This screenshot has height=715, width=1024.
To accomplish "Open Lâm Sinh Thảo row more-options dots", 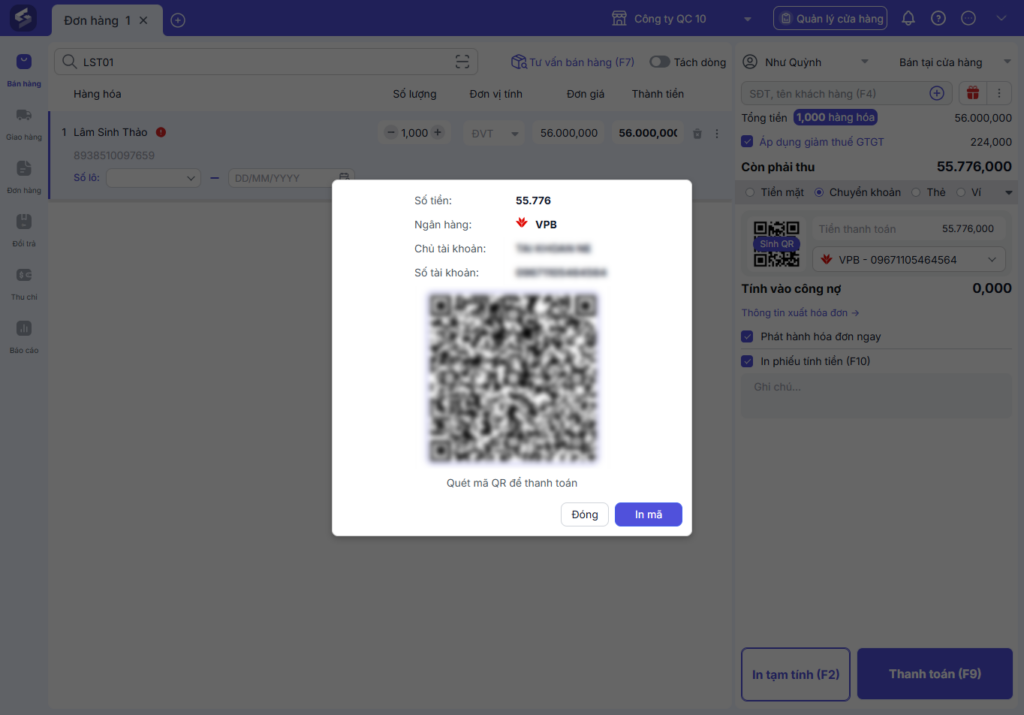I will tap(717, 133).
